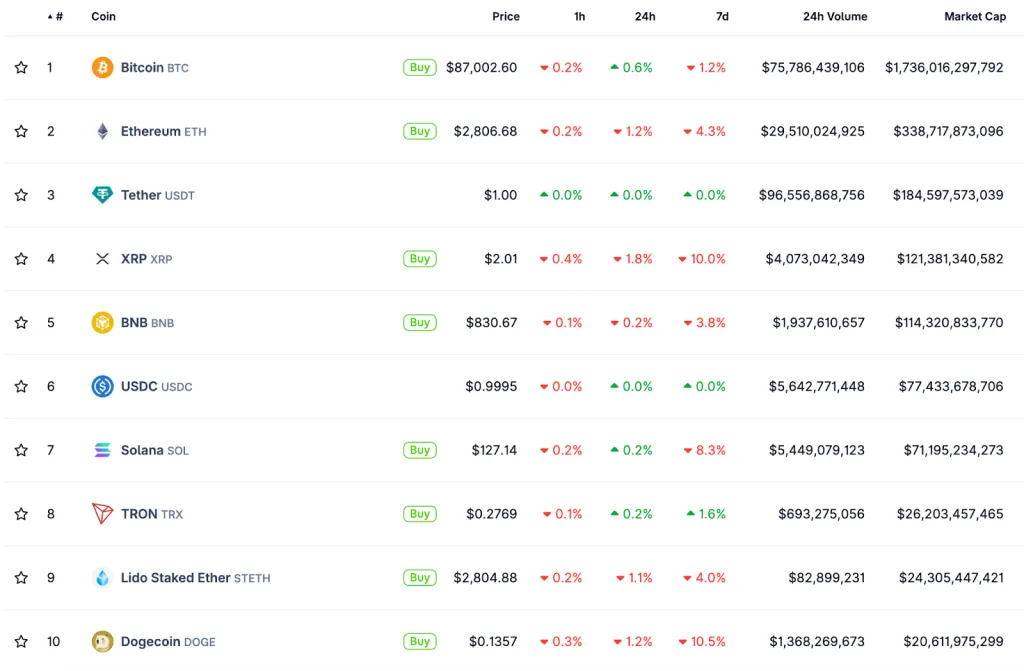Open the Lido Staked Ether link
This screenshot has width=1024, height=671.
pyautogui.click(x=175, y=578)
